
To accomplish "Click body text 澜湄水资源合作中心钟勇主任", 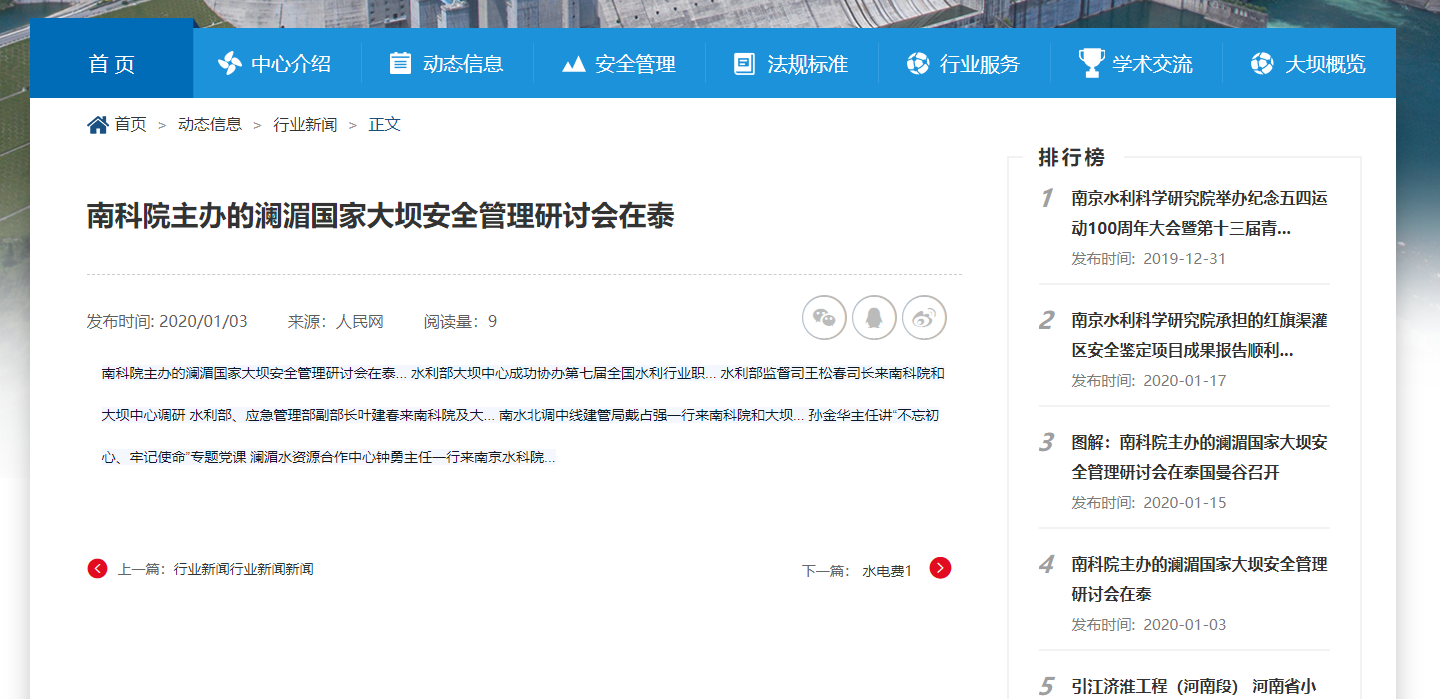I will [402, 457].
